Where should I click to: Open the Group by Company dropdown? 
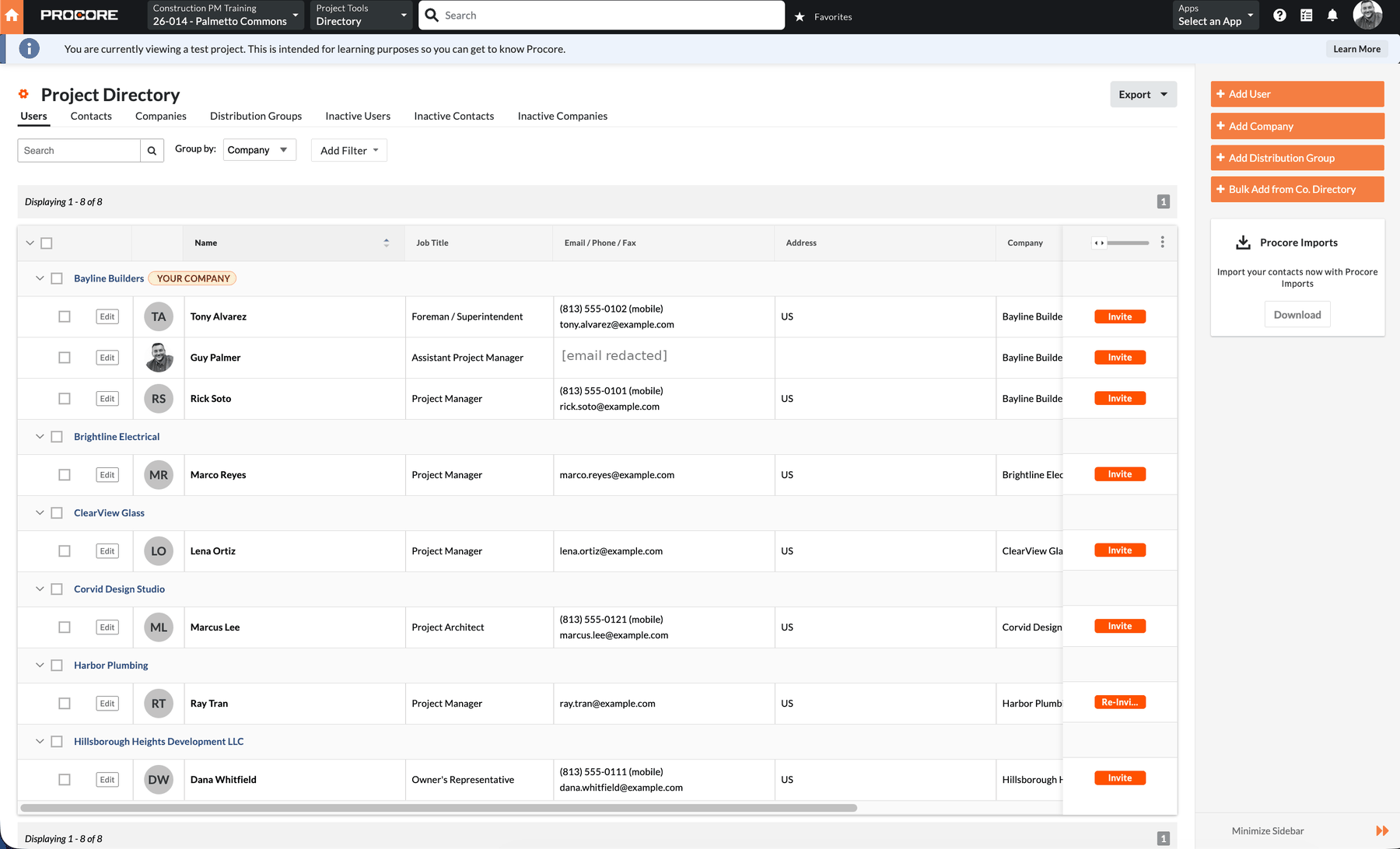point(259,150)
